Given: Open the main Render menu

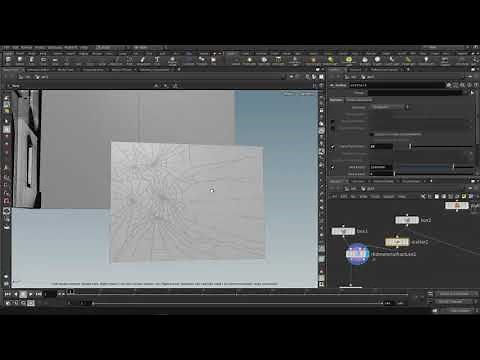Looking at the screenshot, I should click(27, 48).
